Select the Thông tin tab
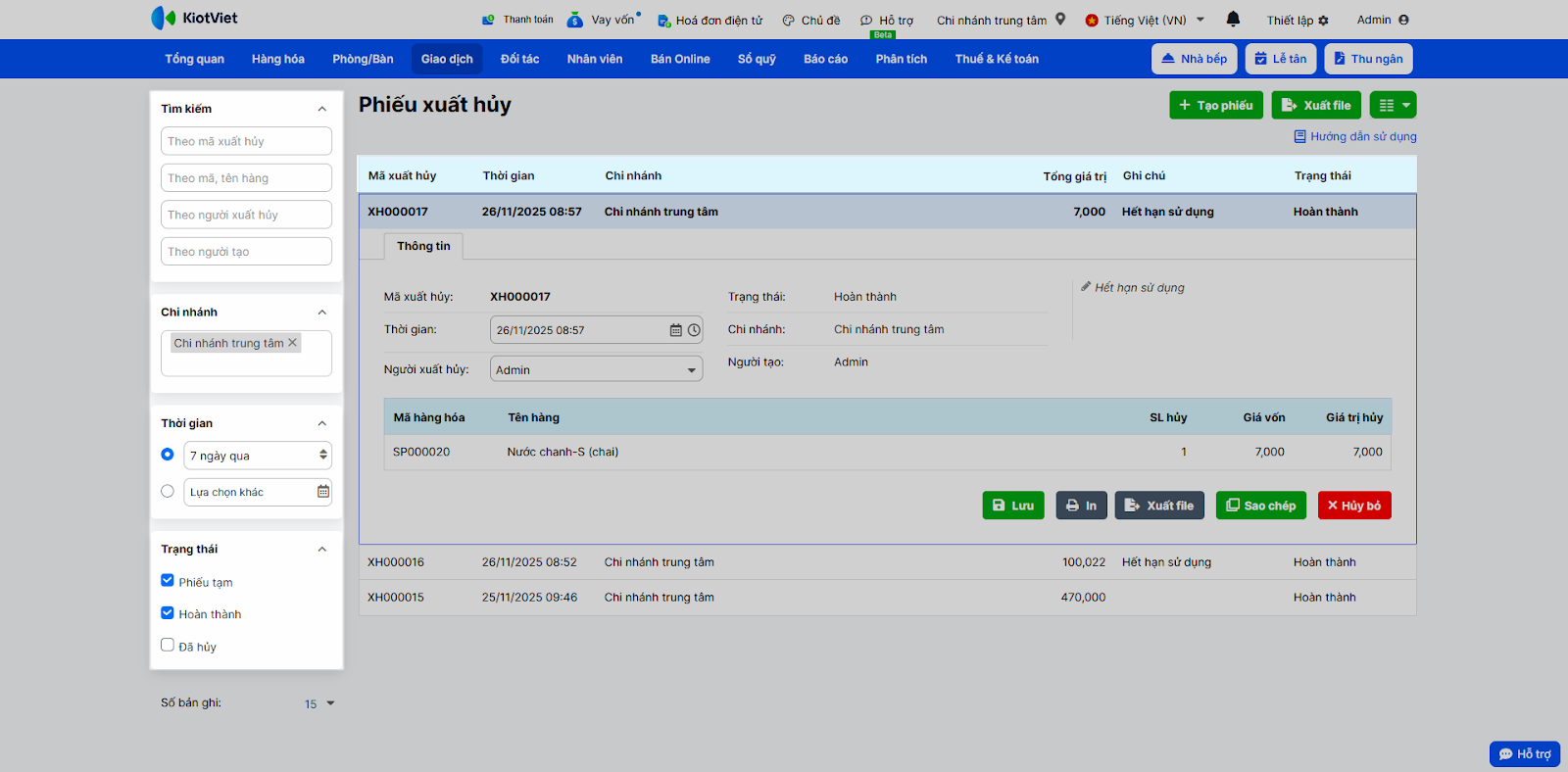Image resolution: width=1568 pixels, height=772 pixels. pyautogui.click(x=423, y=246)
